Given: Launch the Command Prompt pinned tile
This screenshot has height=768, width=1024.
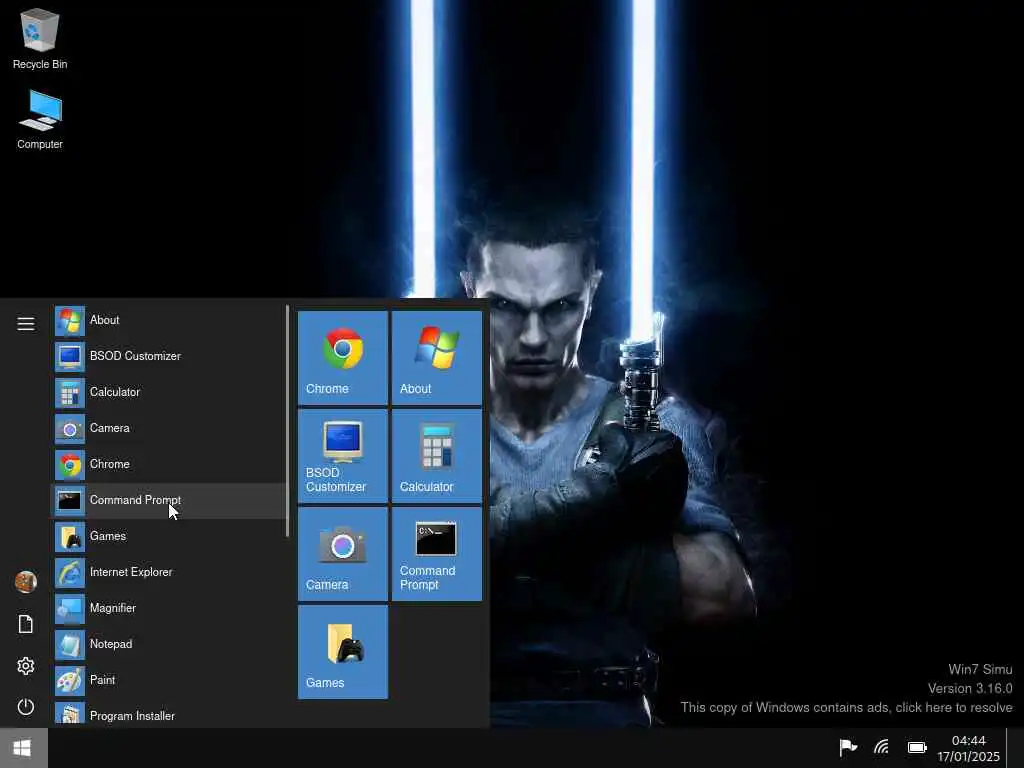Looking at the screenshot, I should pos(437,554).
